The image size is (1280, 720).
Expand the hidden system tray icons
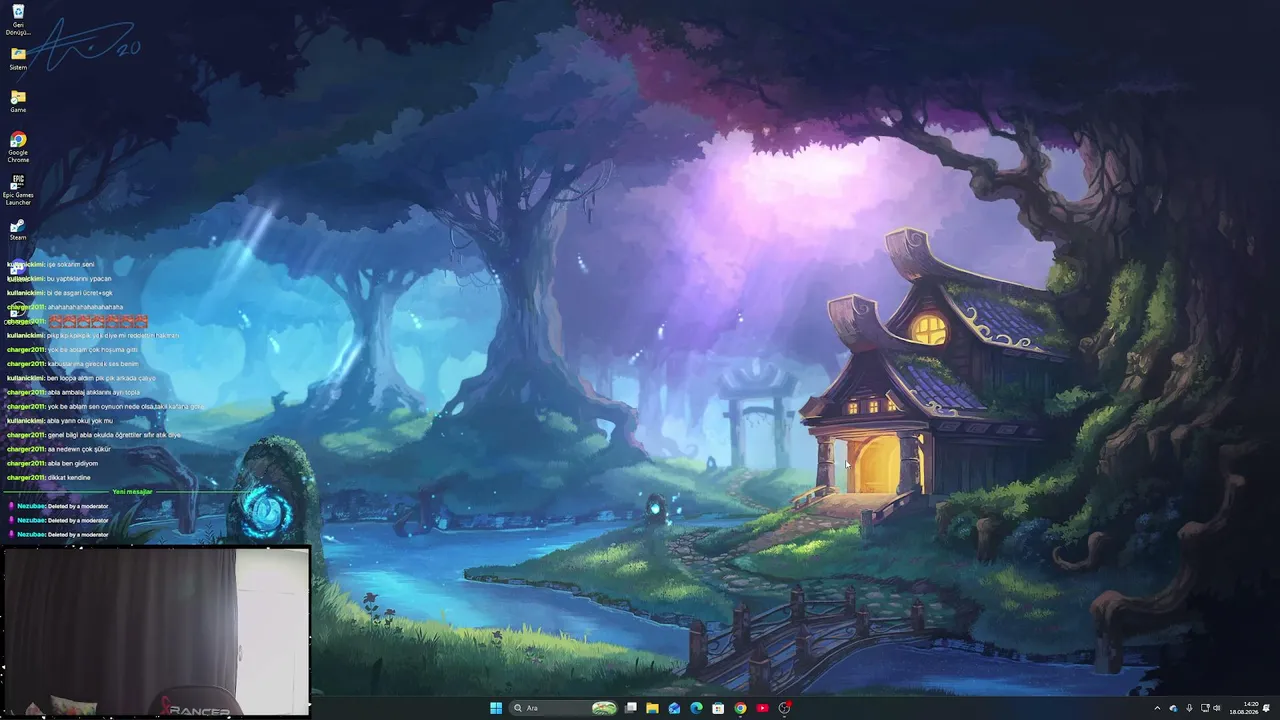1157,708
